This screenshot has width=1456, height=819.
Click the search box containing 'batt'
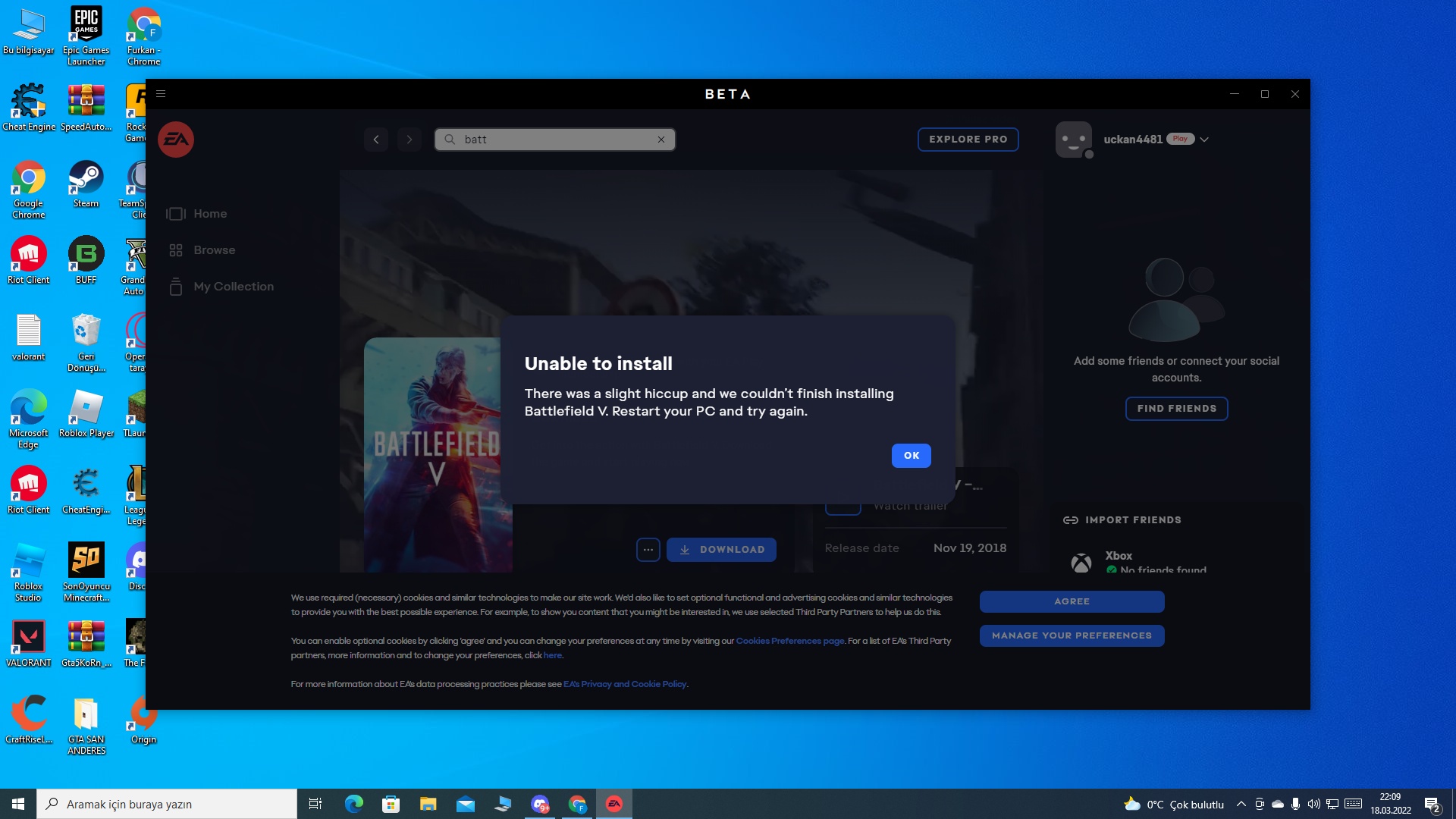pyautogui.click(x=554, y=140)
